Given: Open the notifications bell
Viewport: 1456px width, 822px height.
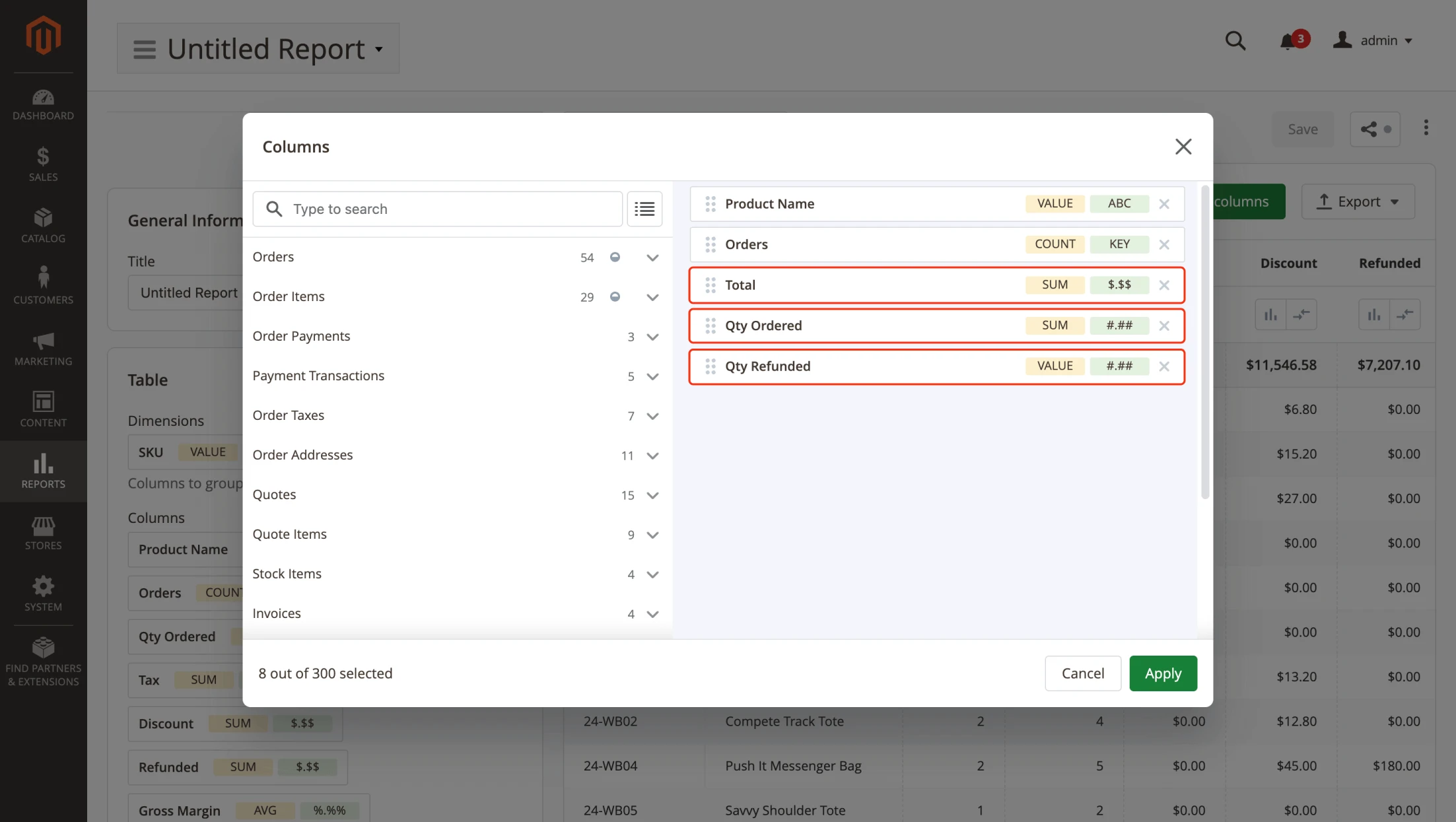Looking at the screenshot, I should (x=1288, y=40).
